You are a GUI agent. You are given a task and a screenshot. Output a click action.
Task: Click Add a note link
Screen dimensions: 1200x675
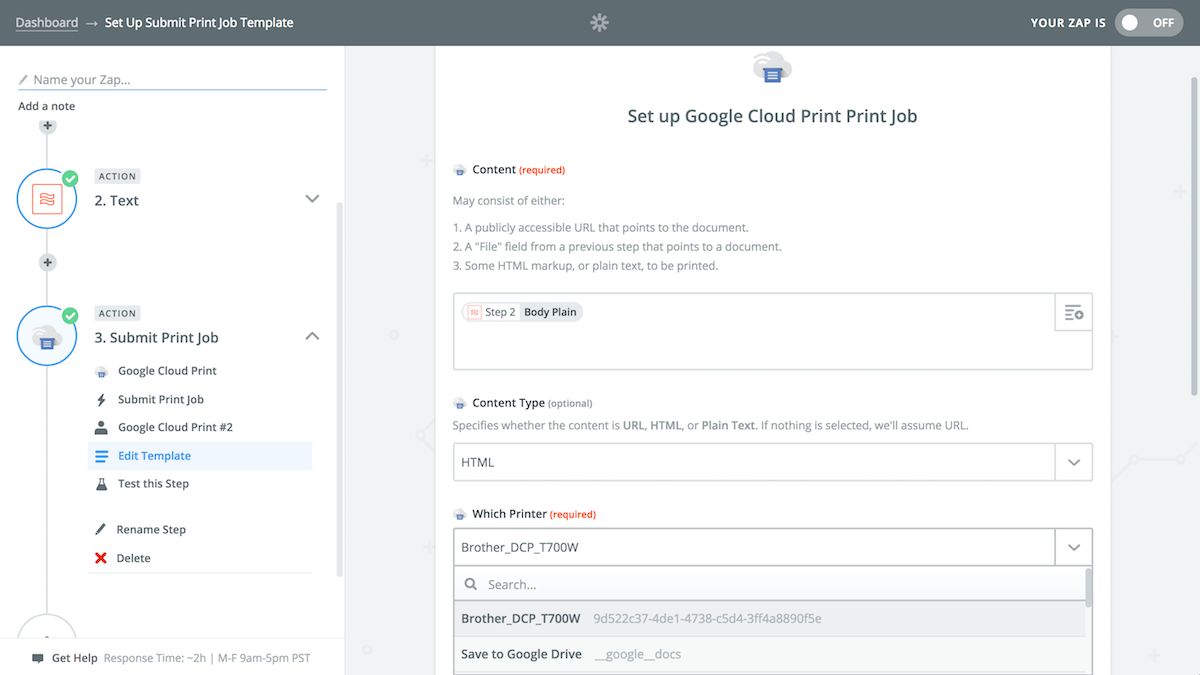[x=46, y=106]
